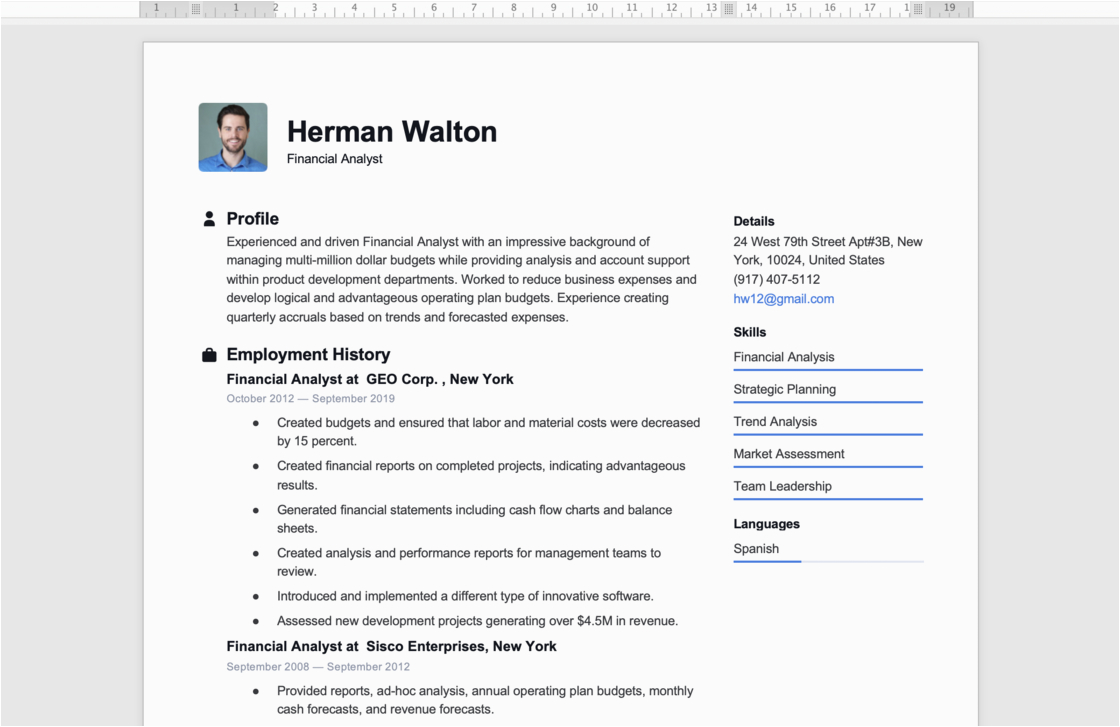Click the person icon beside Profile
1120x727 pixels.
click(209, 219)
